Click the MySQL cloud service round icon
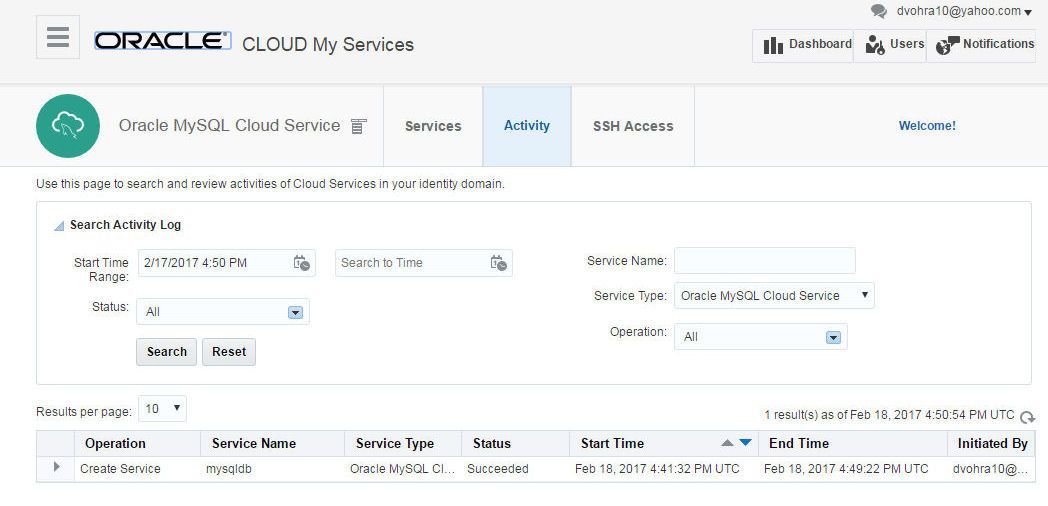 (x=68, y=126)
